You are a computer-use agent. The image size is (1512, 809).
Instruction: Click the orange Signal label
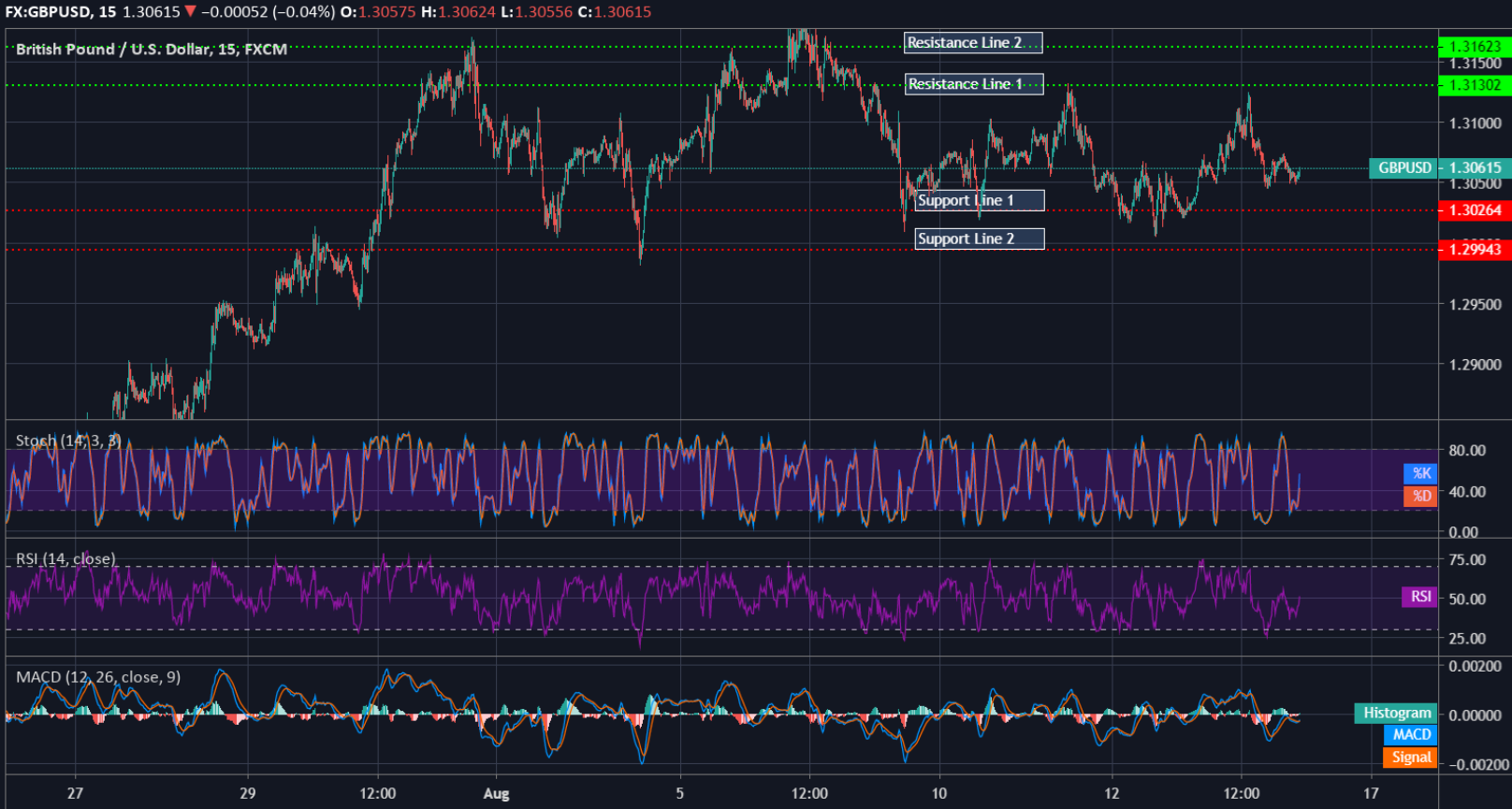(1410, 758)
